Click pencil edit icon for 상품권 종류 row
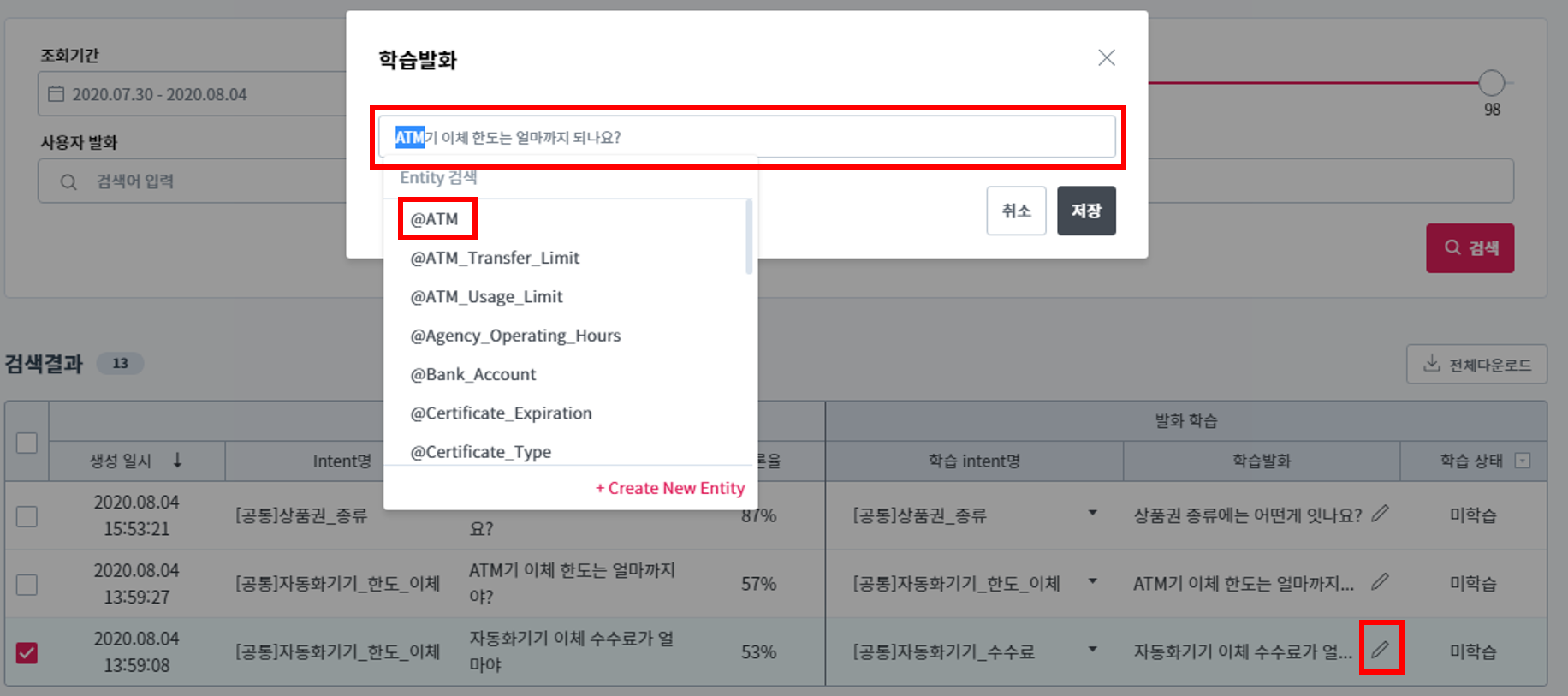This screenshot has width=1568, height=696. coord(1379,514)
